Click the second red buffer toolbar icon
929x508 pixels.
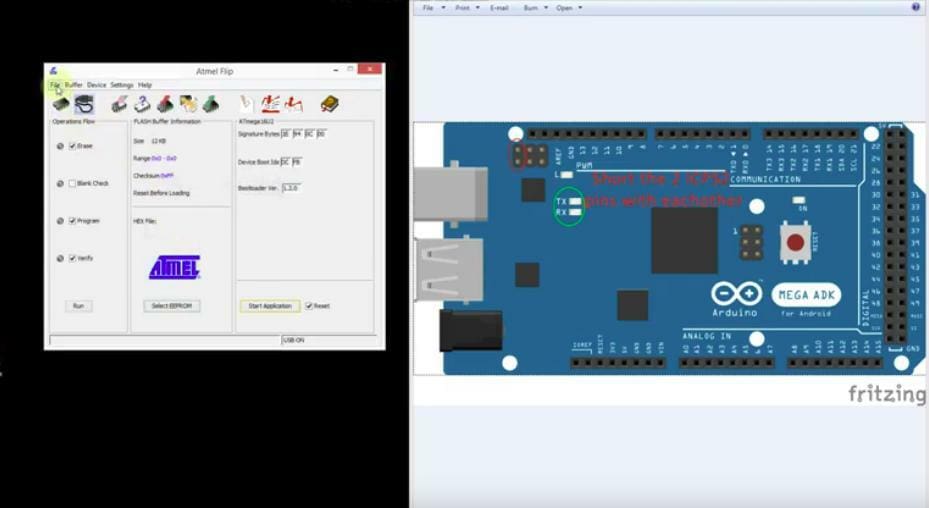293,104
